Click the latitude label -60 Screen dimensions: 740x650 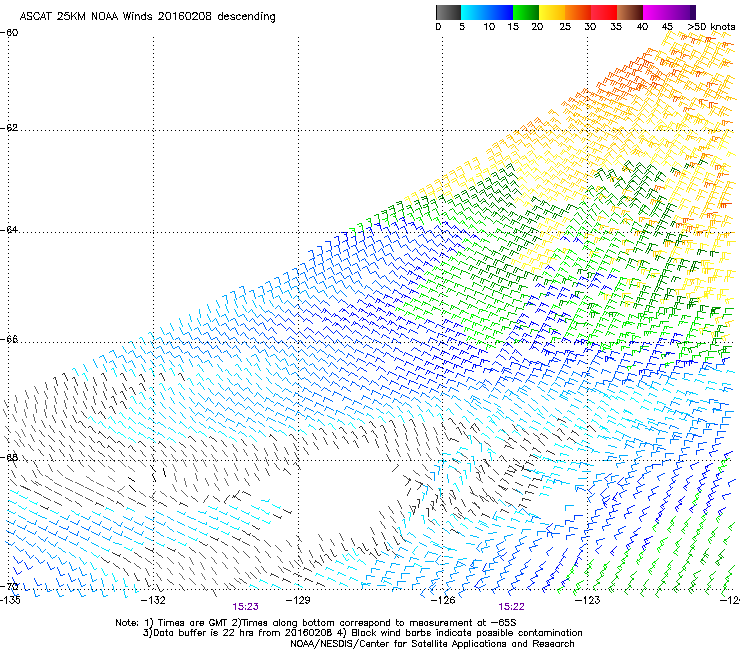(9, 33)
